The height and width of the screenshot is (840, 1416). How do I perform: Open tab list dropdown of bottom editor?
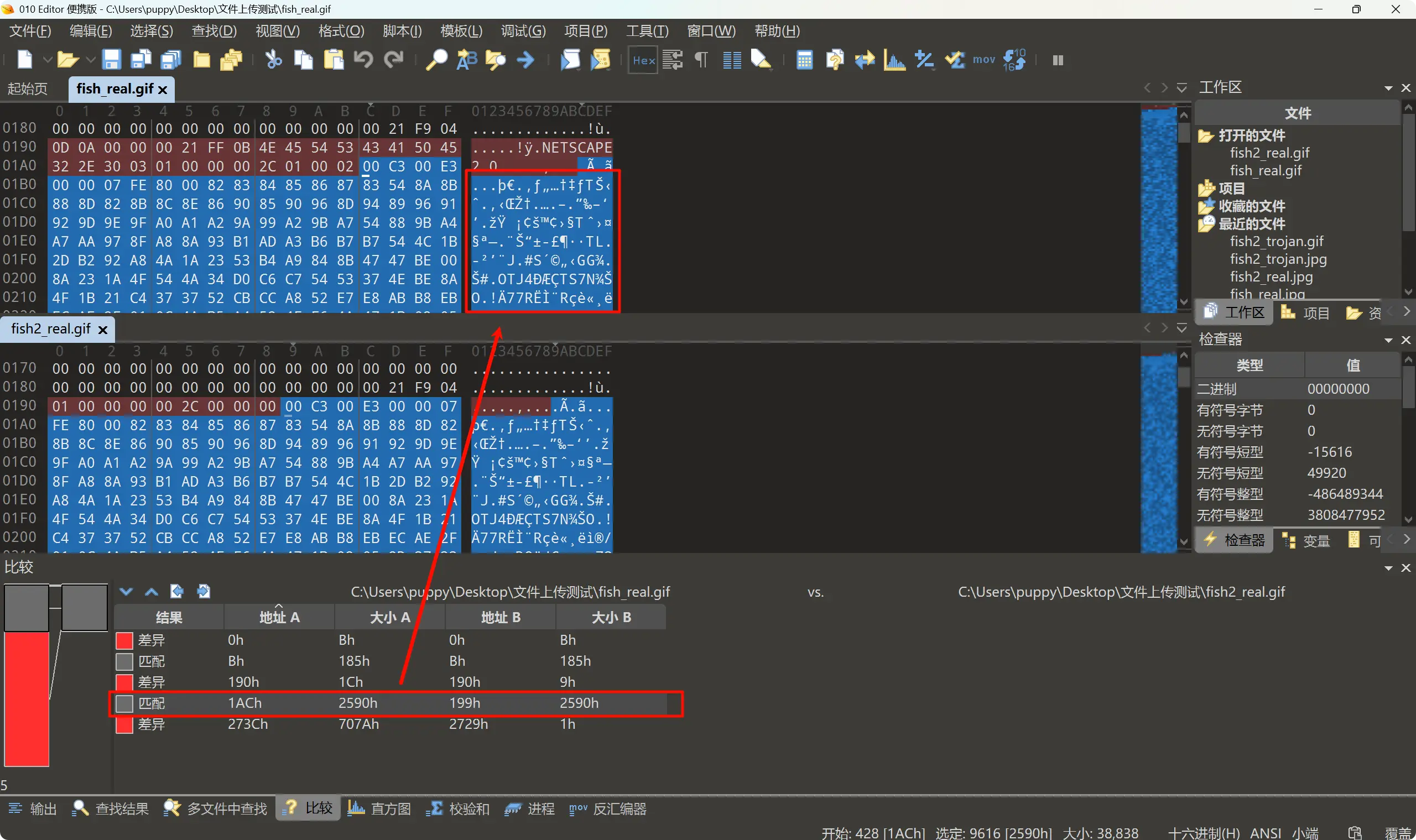coord(1181,328)
